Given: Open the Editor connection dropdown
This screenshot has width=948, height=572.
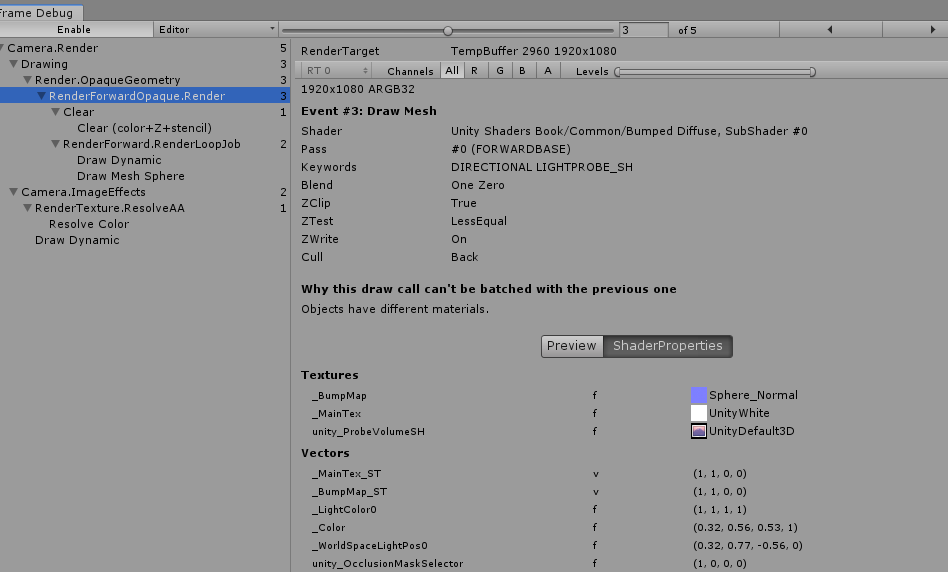Looking at the screenshot, I should pyautogui.click(x=216, y=29).
